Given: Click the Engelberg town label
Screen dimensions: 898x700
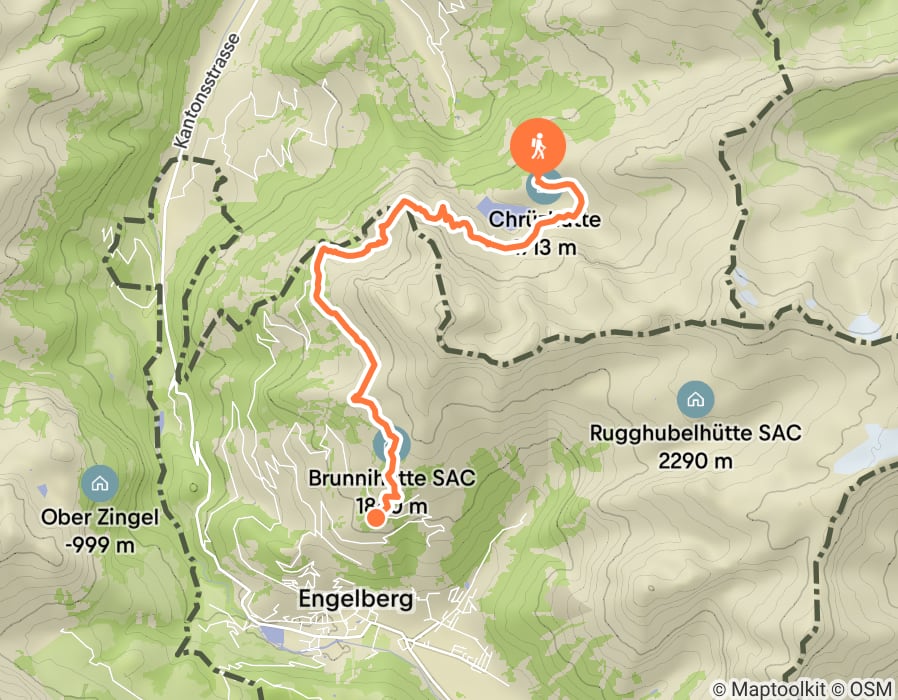Looking at the screenshot, I should click(x=356, y=599).
